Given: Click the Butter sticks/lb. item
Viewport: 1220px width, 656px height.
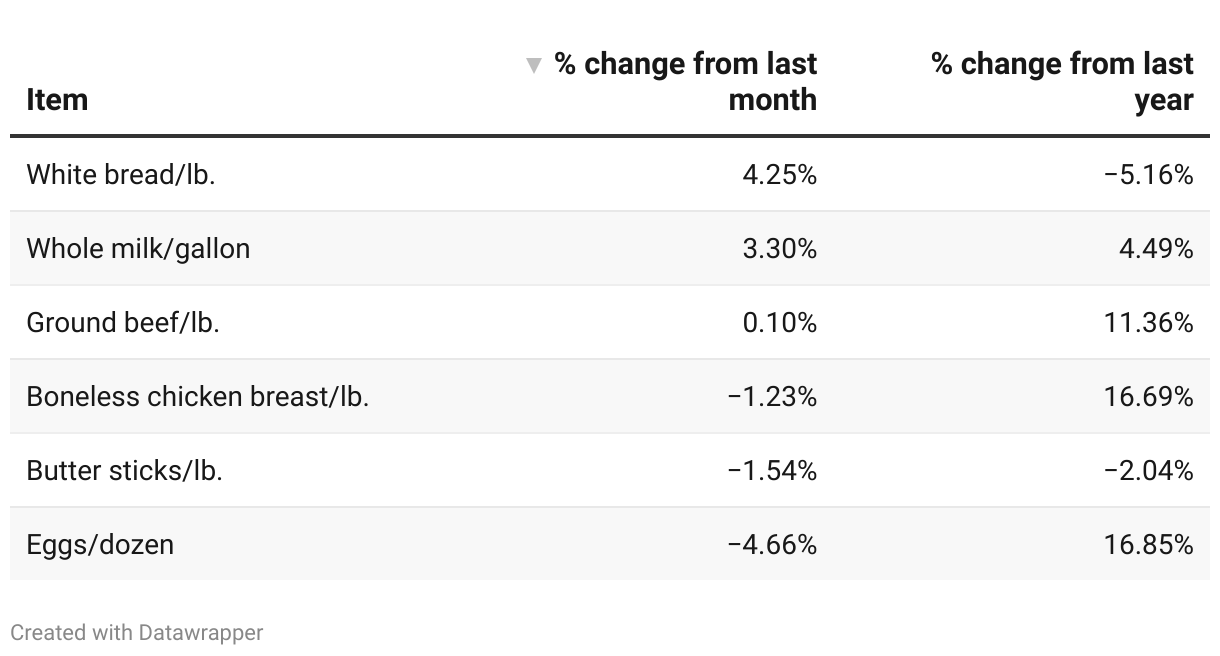Looking at the screenshot, I should 124,470.
